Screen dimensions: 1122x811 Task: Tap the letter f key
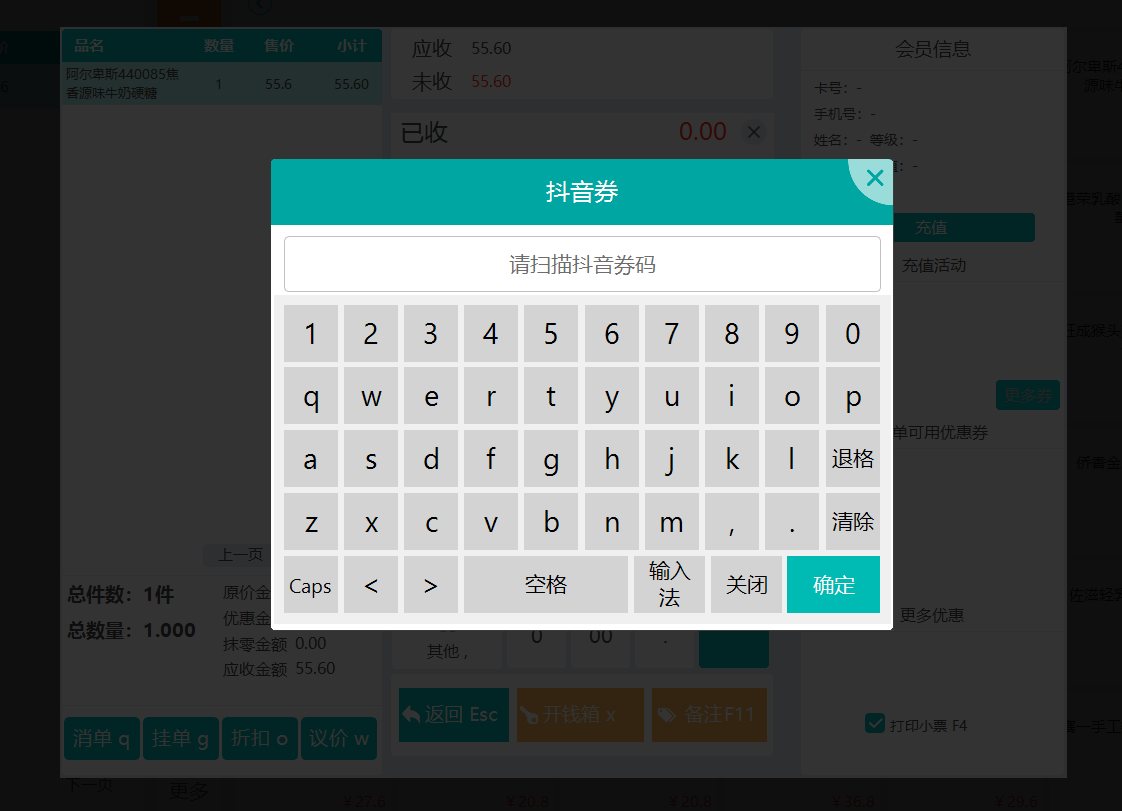491,459
